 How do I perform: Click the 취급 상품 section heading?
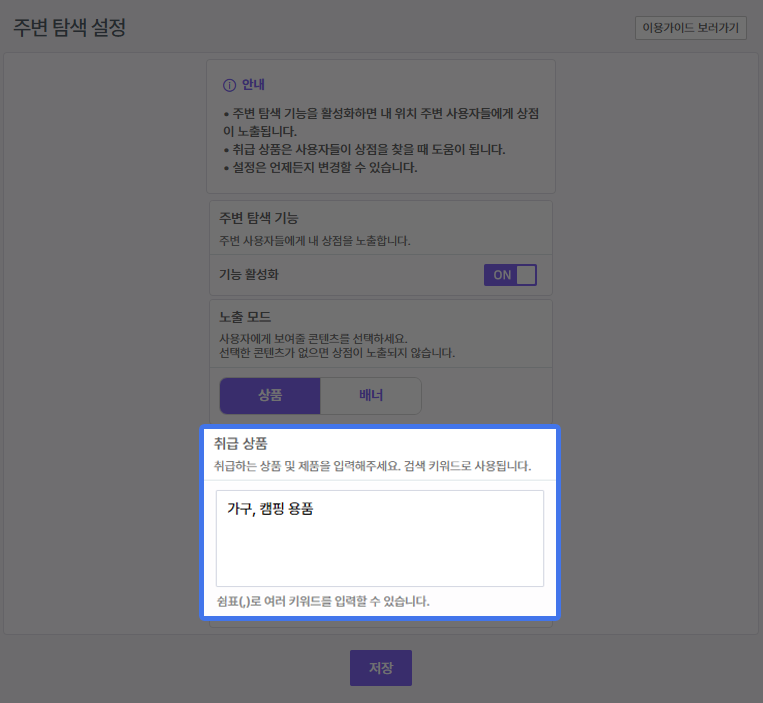tap(240, 443)
